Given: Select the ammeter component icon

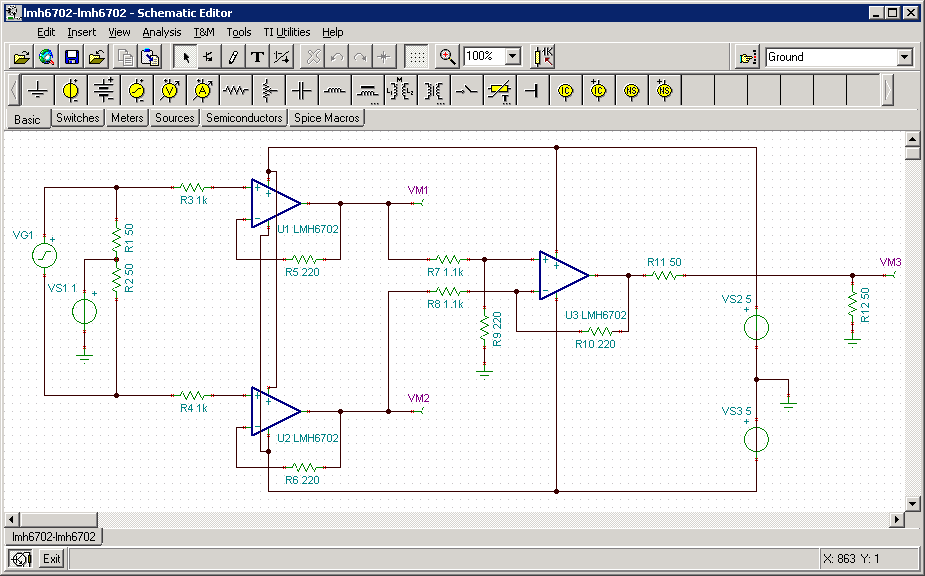Looking at the screenshot, I should [203, 90].
